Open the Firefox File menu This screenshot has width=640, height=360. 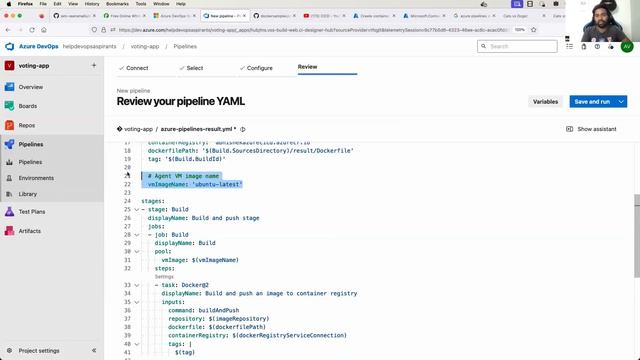pyautogui.click(x=43, y=4)
